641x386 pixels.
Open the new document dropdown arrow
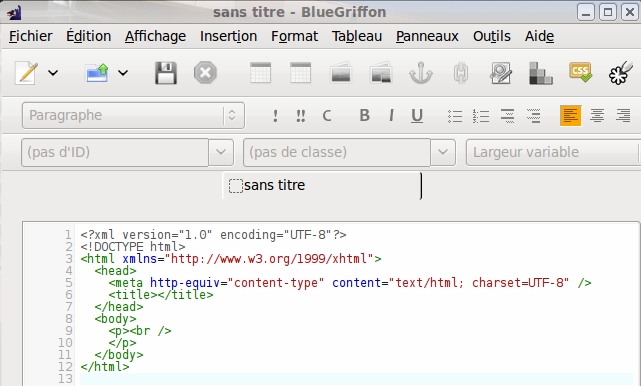coord(53,73)
